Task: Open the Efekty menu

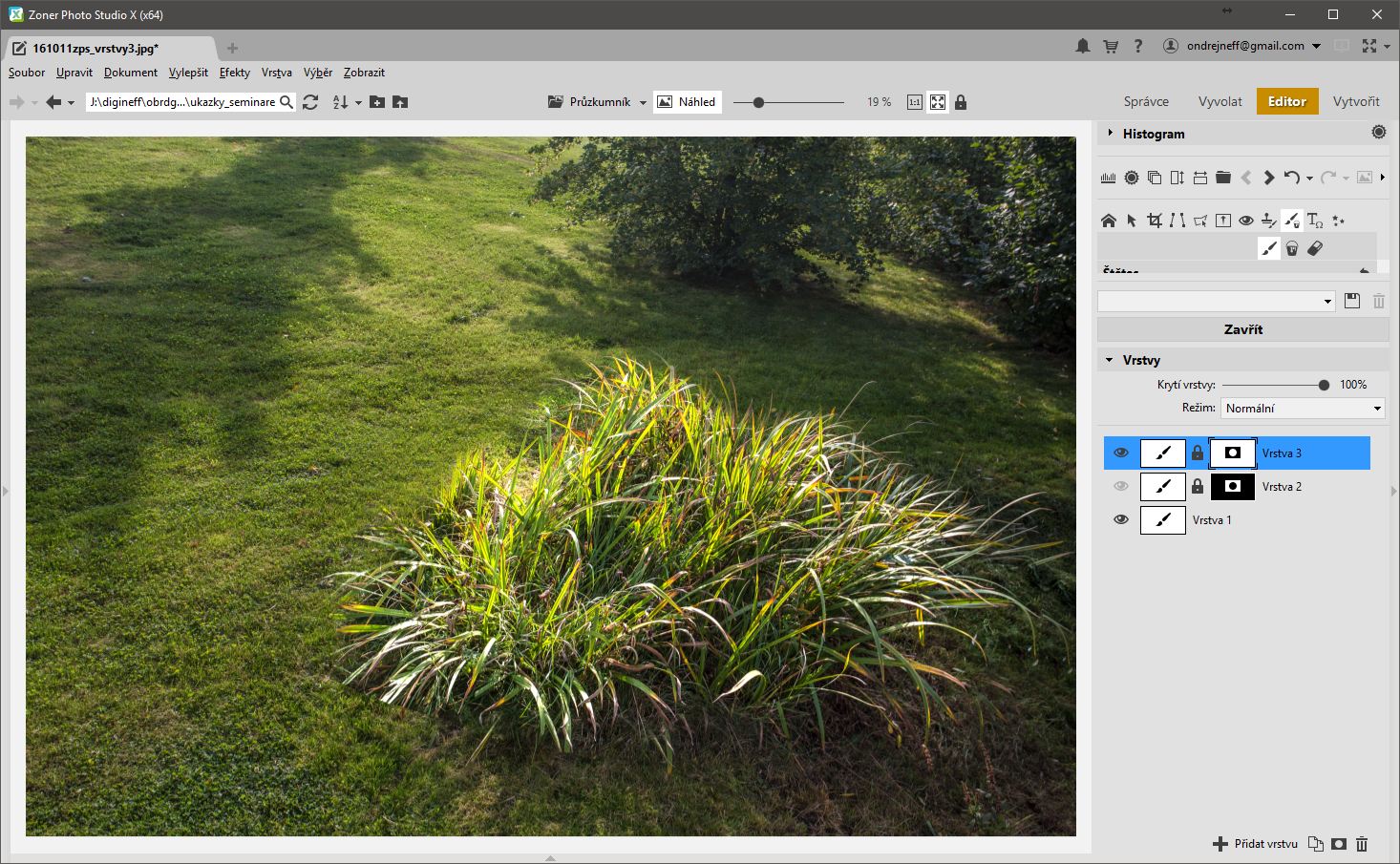Action: pos(234,73)
